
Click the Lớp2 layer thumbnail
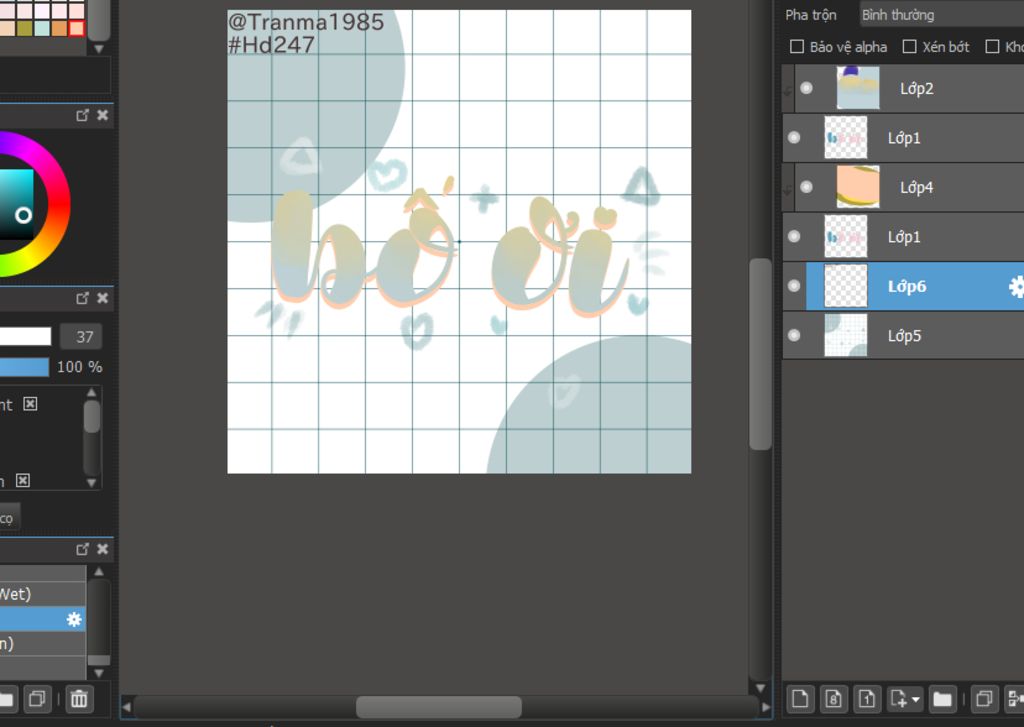tap(858, 88)
